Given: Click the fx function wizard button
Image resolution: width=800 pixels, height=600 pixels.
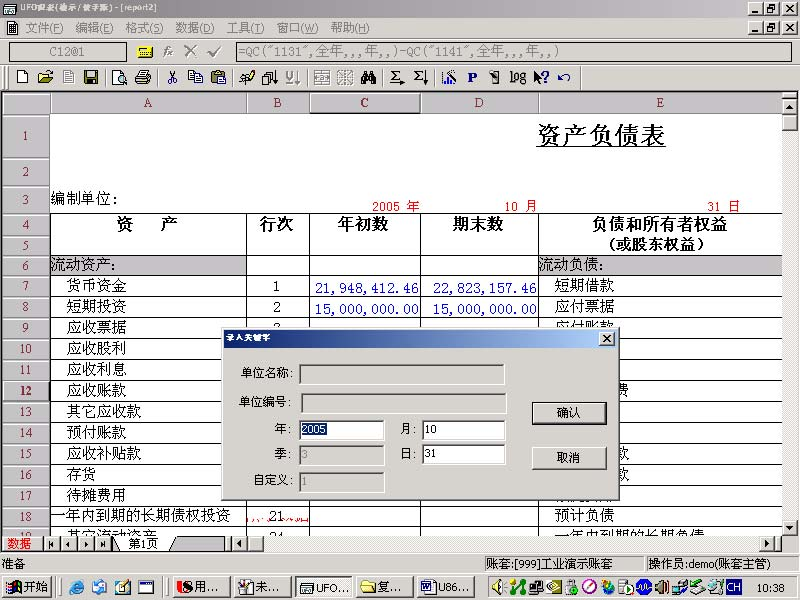Looking at the screenshot, I should (168, 51).
